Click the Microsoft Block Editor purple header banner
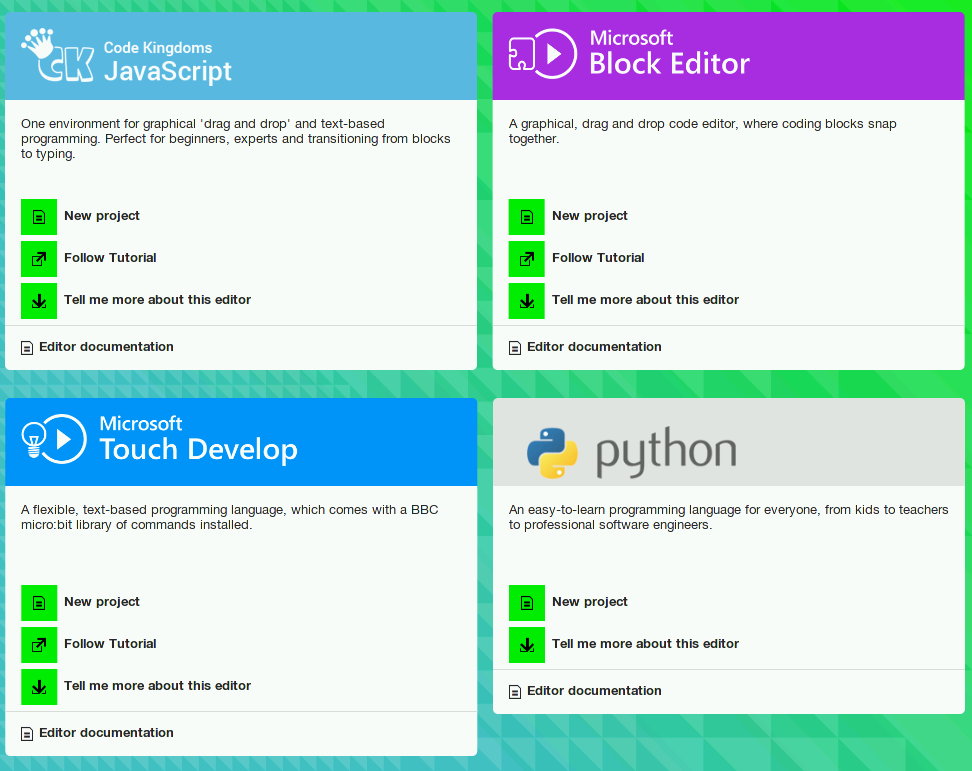This screenshot has width=972, height=771. pos(729,55)
